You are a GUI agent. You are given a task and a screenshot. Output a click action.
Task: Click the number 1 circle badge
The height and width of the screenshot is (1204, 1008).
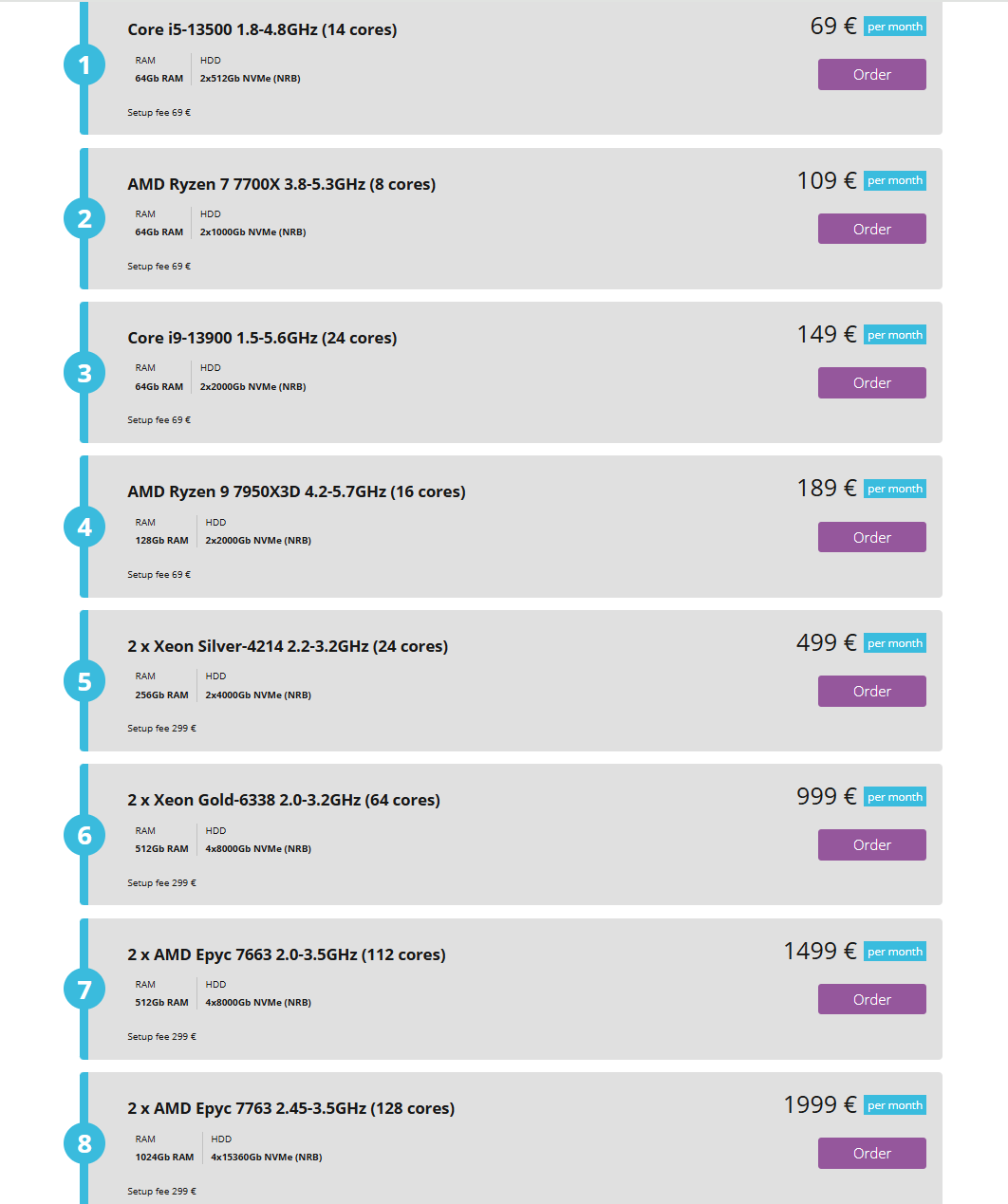click(84, 65)
